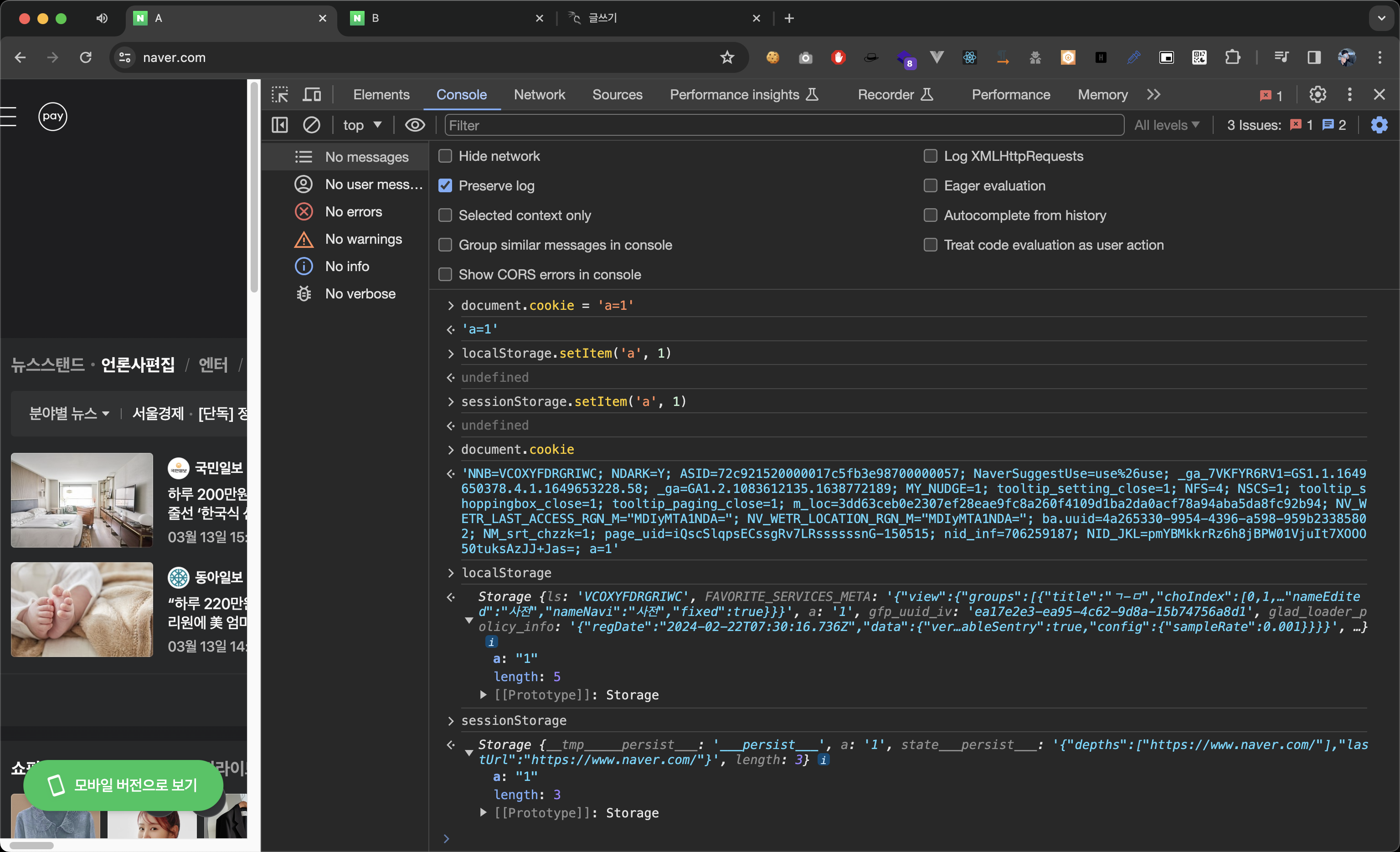
Task: Open the media controls playlist icon
Action: [x=1281, y=57]
